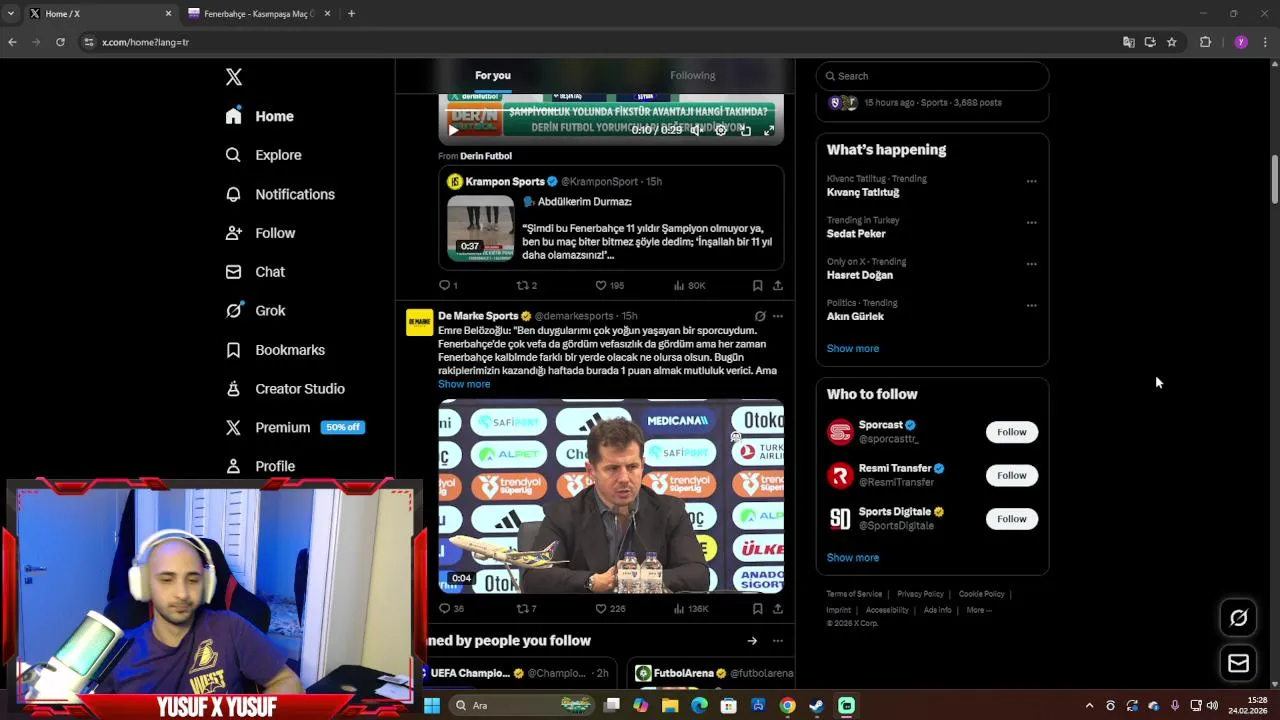Expand De Marke post with Show more

pos(464,384)
